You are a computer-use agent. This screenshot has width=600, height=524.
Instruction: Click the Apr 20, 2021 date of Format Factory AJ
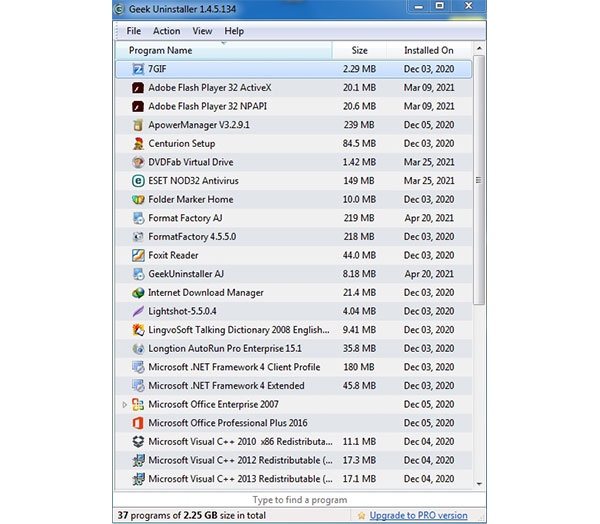[429, 218]
